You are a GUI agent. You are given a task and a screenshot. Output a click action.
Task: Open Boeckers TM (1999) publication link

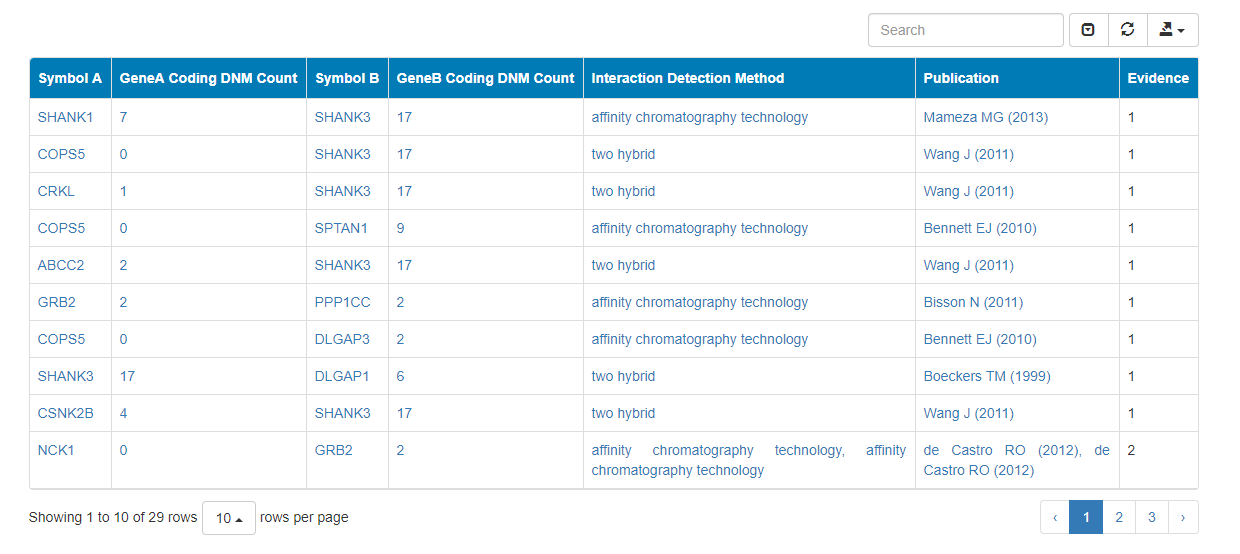[x=987, y=376]
